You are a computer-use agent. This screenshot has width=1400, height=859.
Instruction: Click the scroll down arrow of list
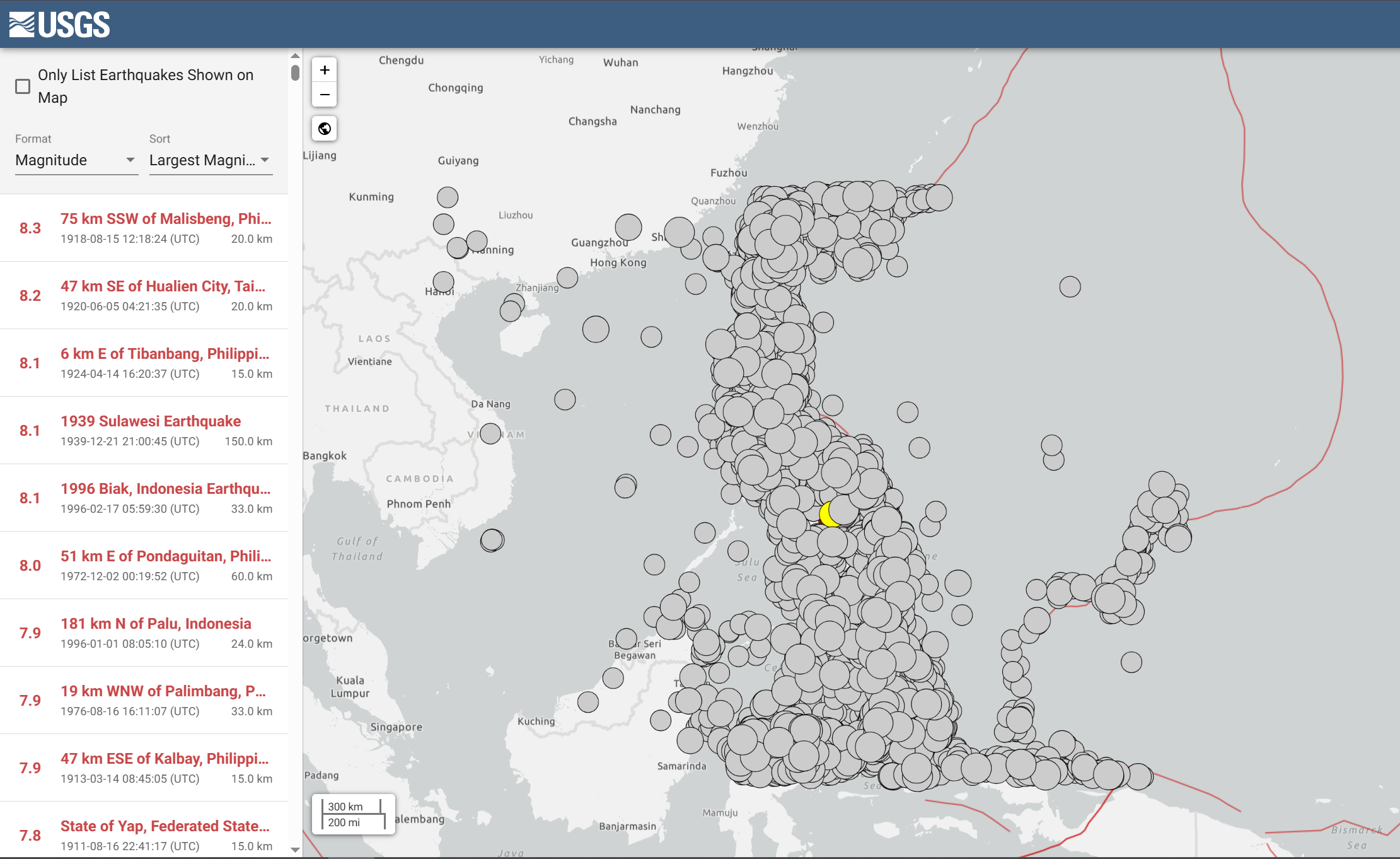point(295,850)
